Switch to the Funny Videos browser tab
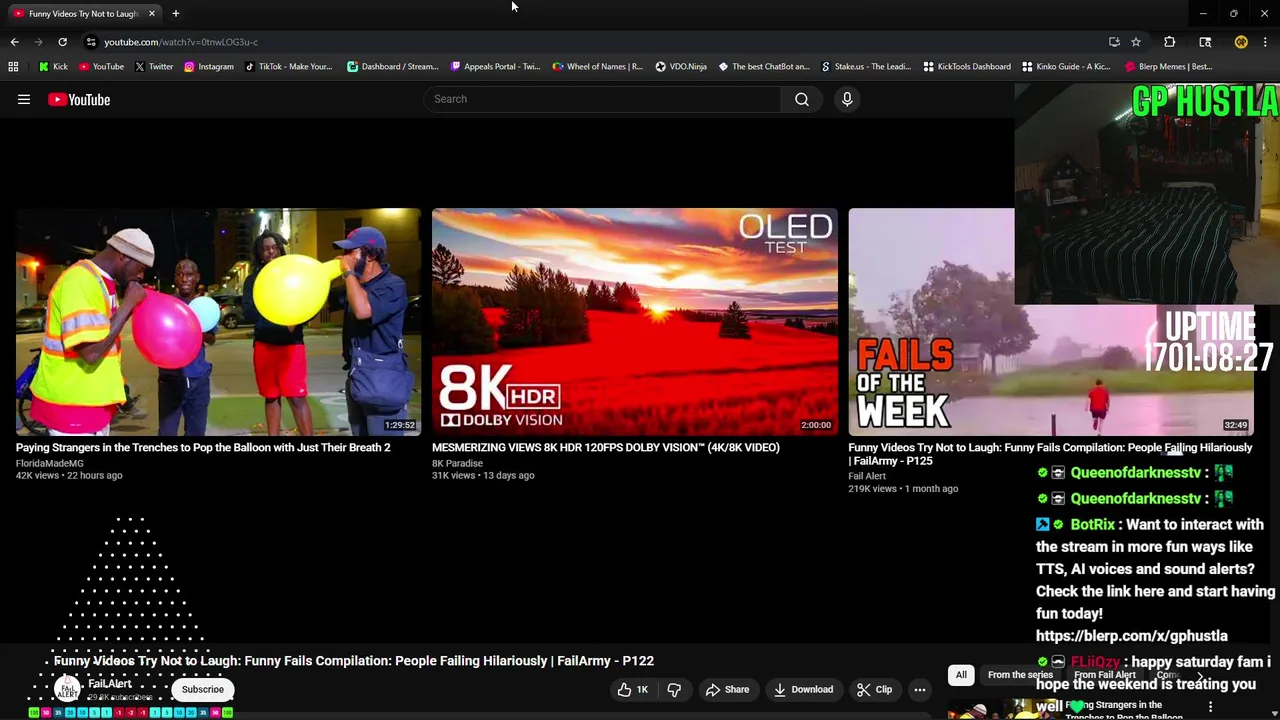The image size is (1280, 720). tap(83, 13)
